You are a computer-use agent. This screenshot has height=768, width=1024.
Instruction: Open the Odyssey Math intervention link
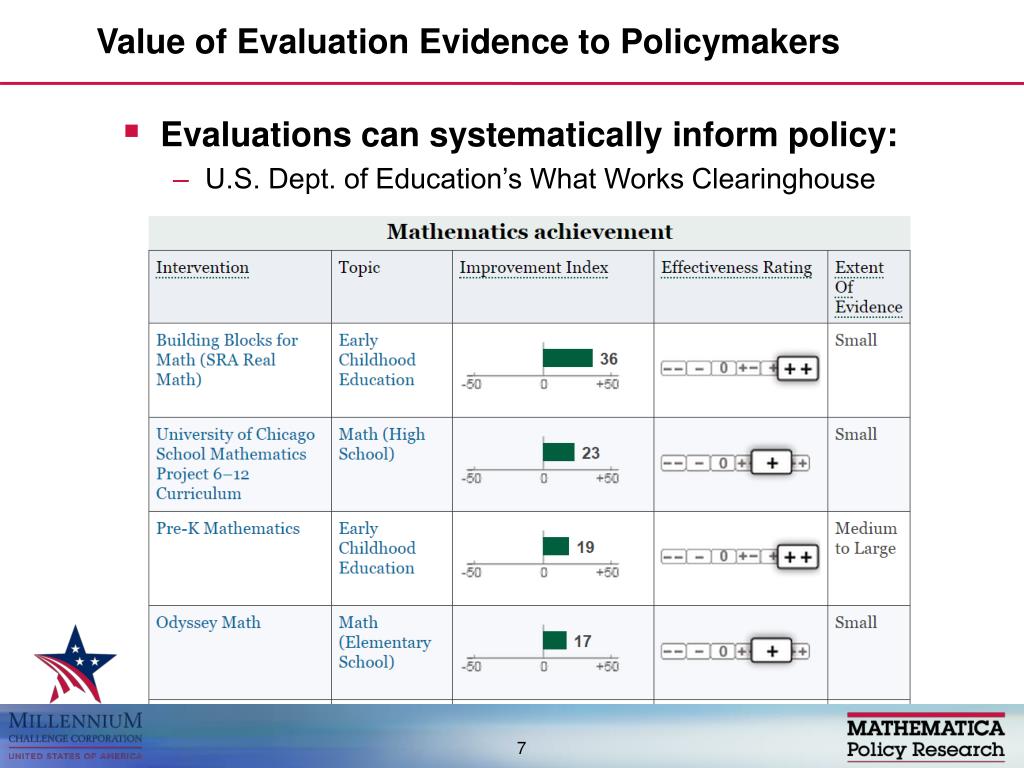tap(208, 622)
